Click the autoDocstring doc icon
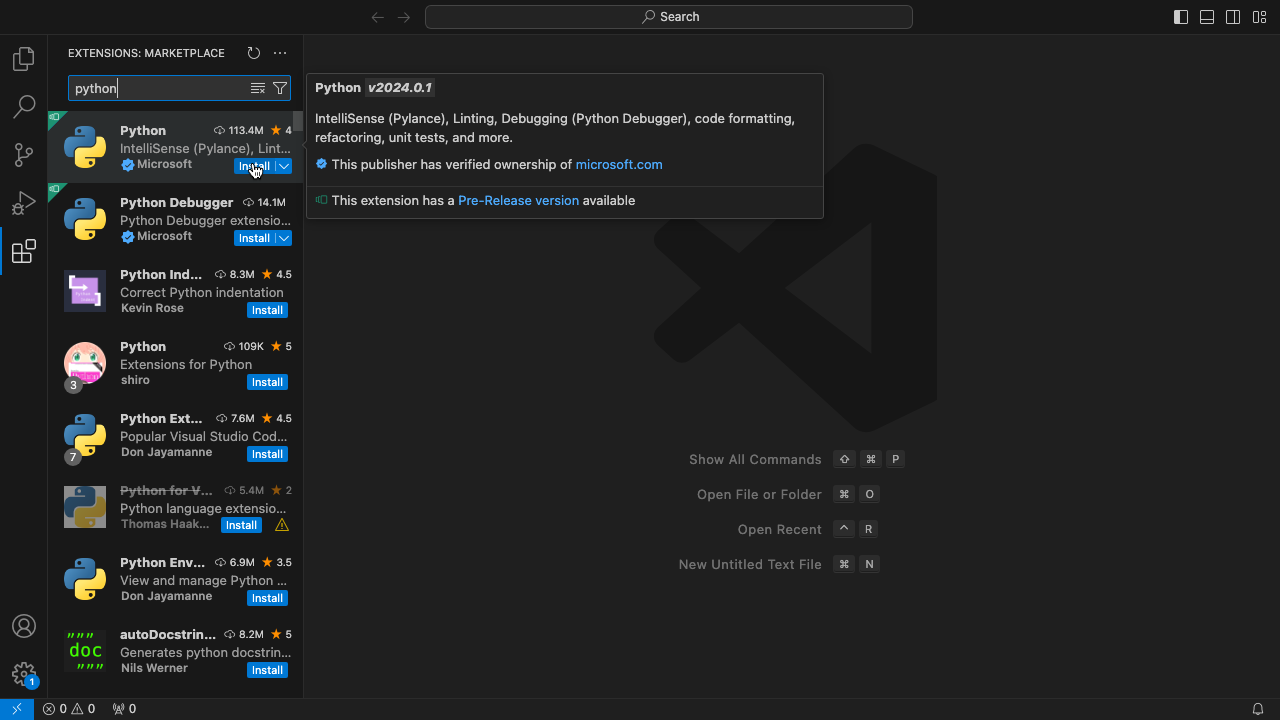 coord(85,651)
